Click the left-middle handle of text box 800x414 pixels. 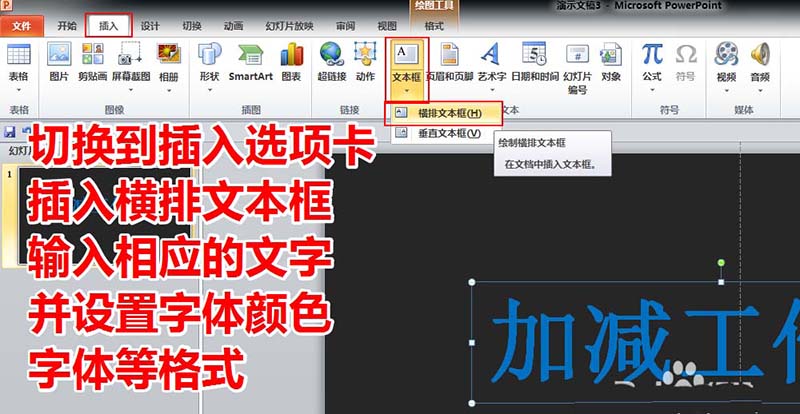(x=471, y=343)
